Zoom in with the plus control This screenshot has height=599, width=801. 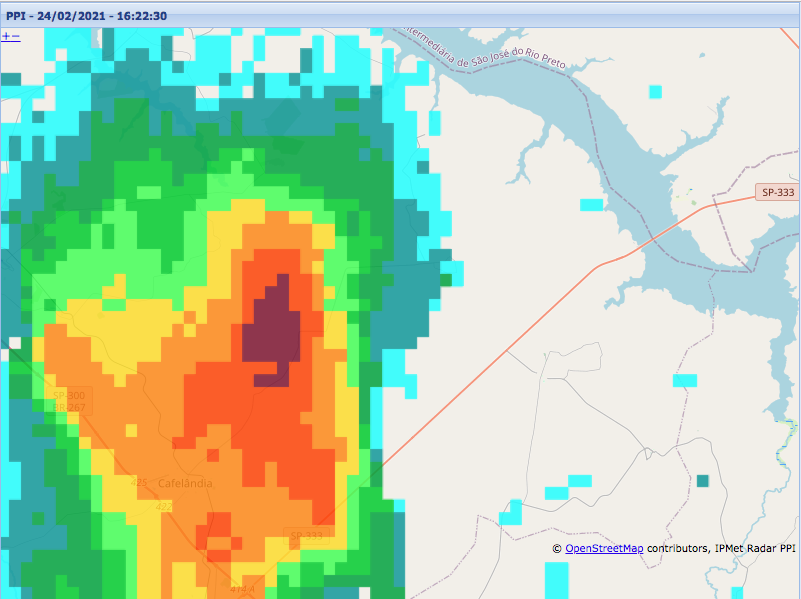pyautogui.click(x=6, y=36)
